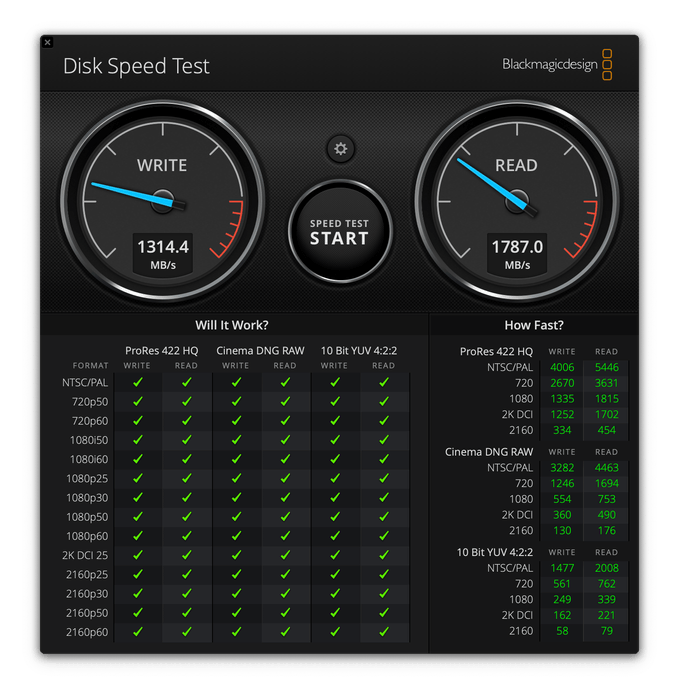
Task: Click the 2160p25 format row label
Action: (89, 574)
